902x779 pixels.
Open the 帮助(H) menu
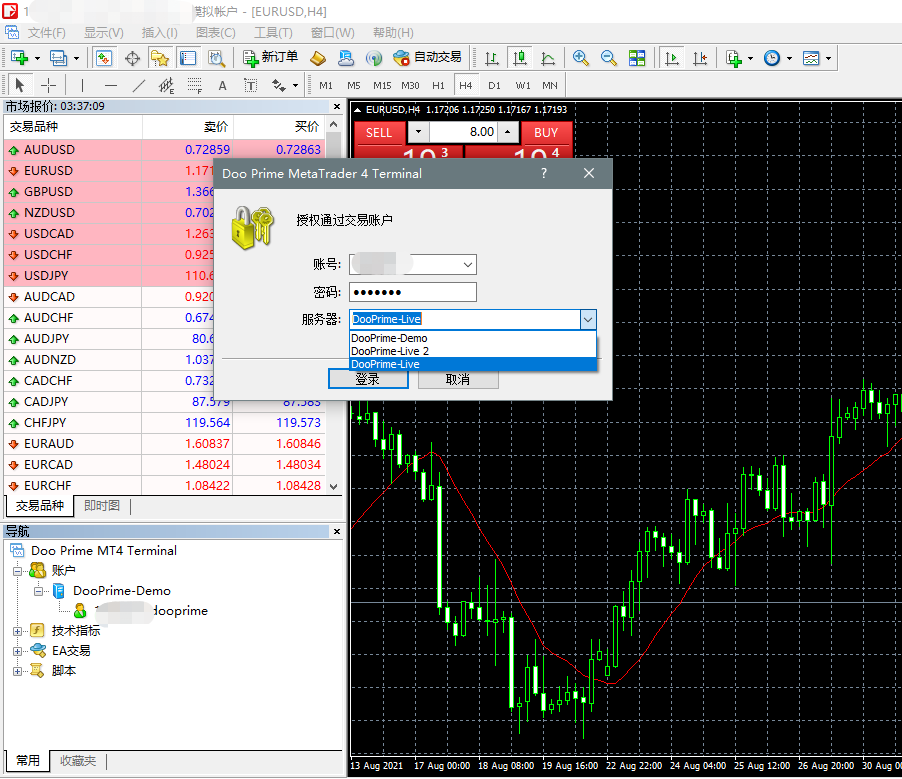(393, 33)
